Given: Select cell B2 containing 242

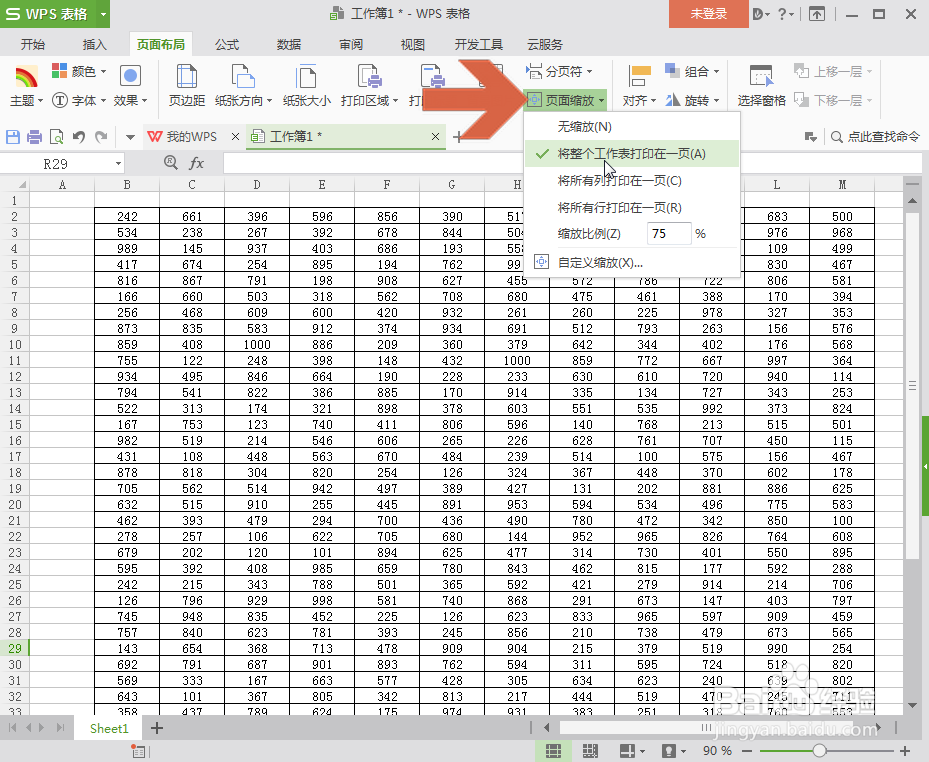Looking at the screenshot, I should click(127, 216).
